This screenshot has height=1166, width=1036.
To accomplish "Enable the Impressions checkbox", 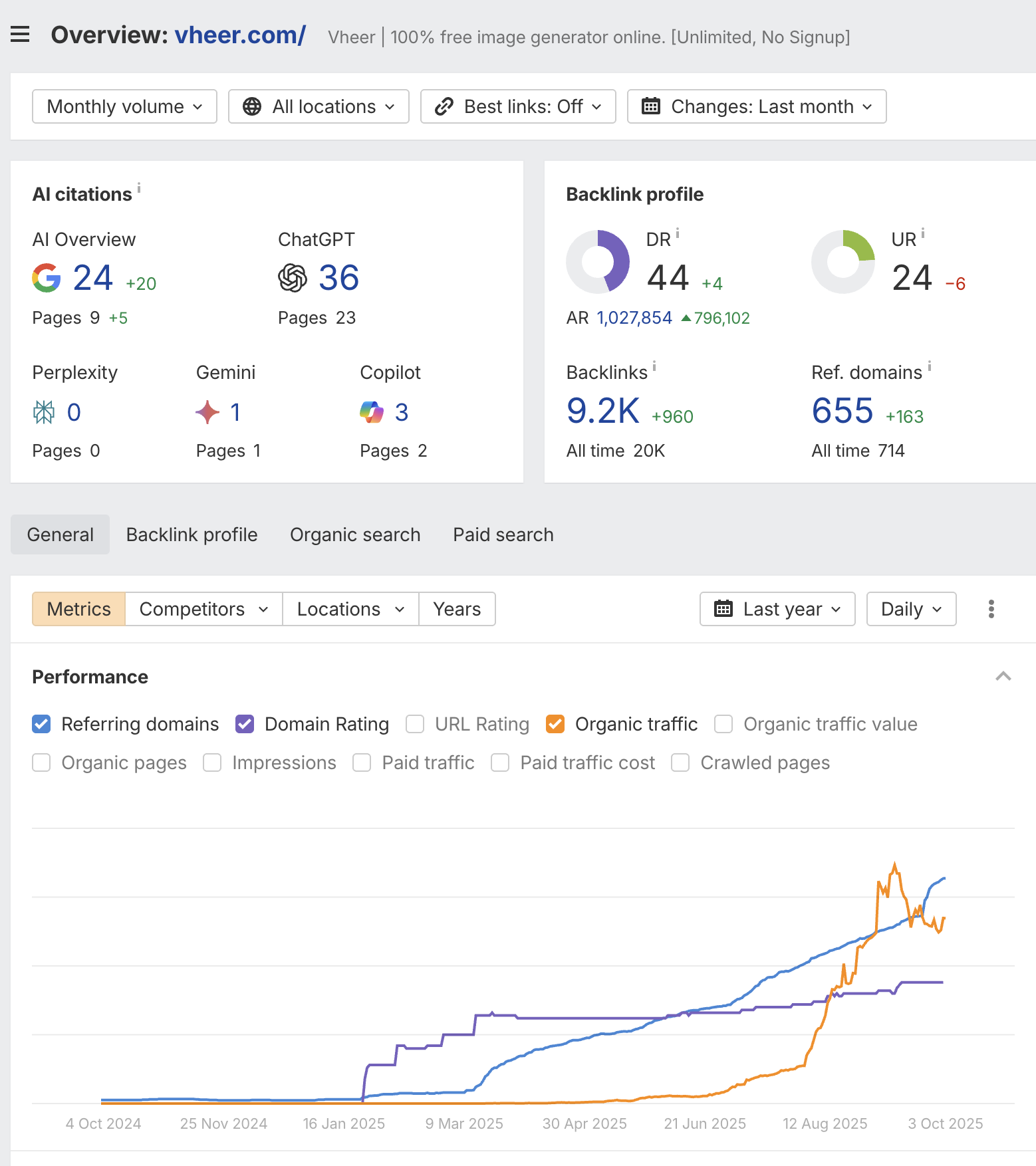I will (x=212, y=762).
